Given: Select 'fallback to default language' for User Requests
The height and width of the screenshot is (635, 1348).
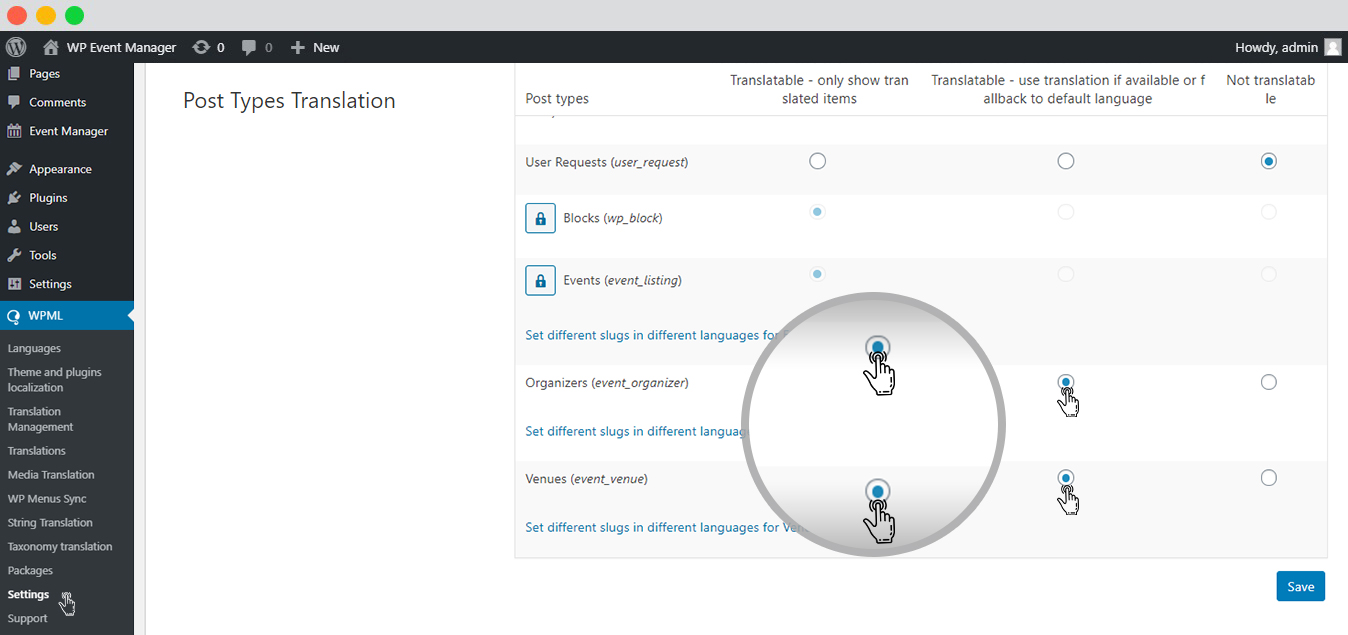Looking at the screenshot, I should coord(1066,161).
